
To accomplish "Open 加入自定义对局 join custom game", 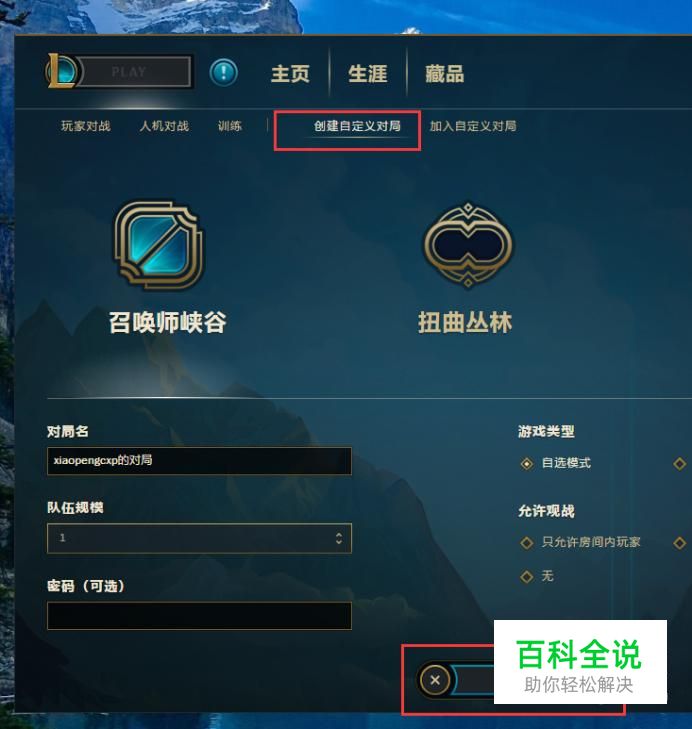I will point(473,126).
